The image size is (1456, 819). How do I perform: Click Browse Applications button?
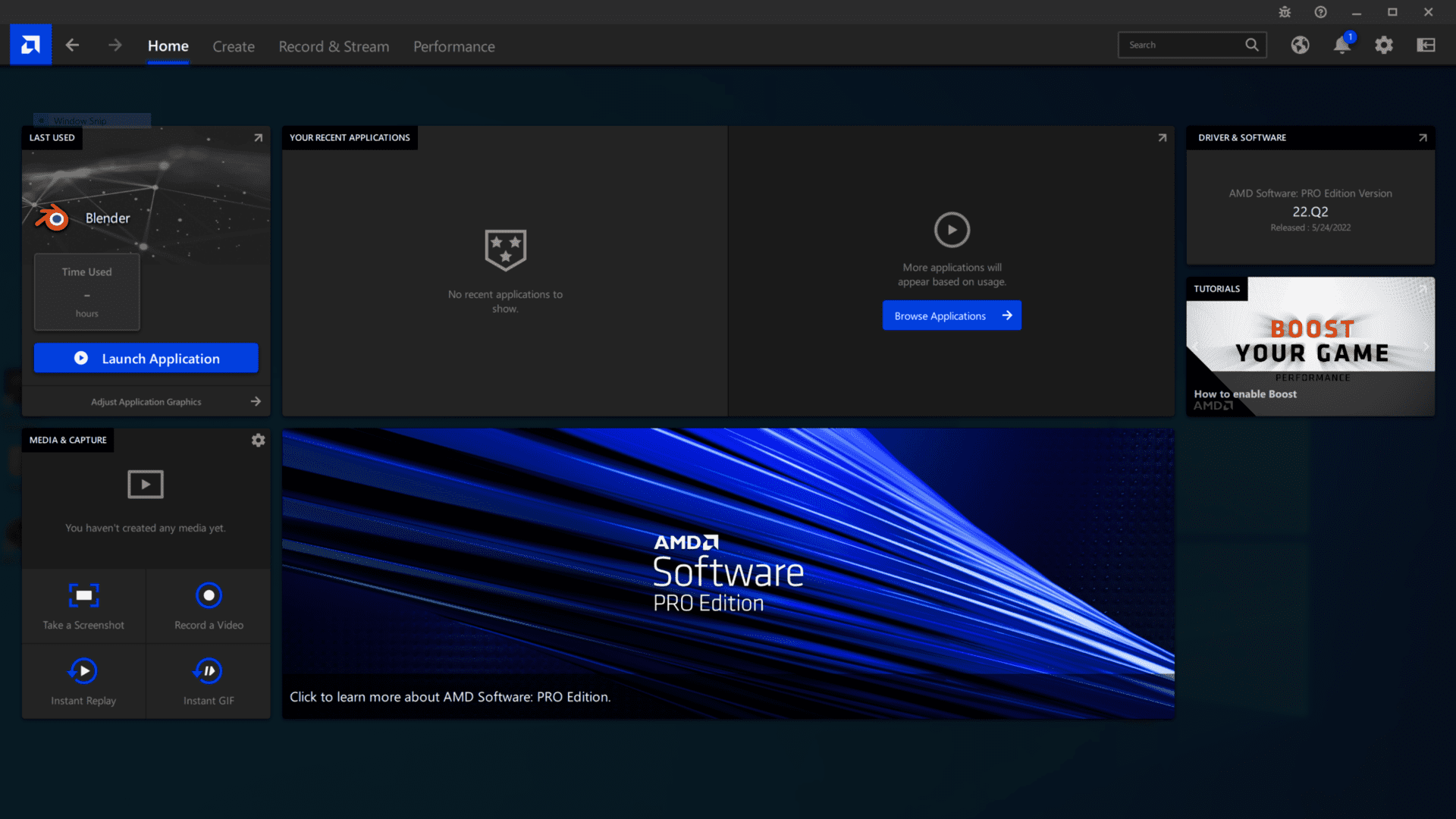[x=952, y=315]
